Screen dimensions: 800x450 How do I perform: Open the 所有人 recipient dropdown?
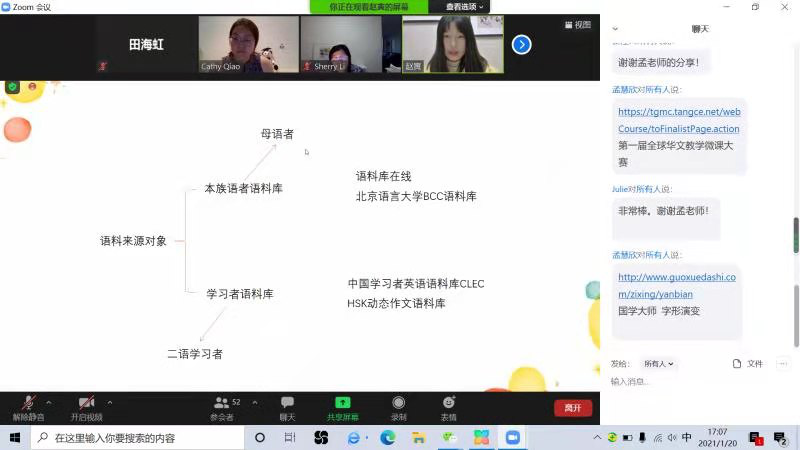658,364
